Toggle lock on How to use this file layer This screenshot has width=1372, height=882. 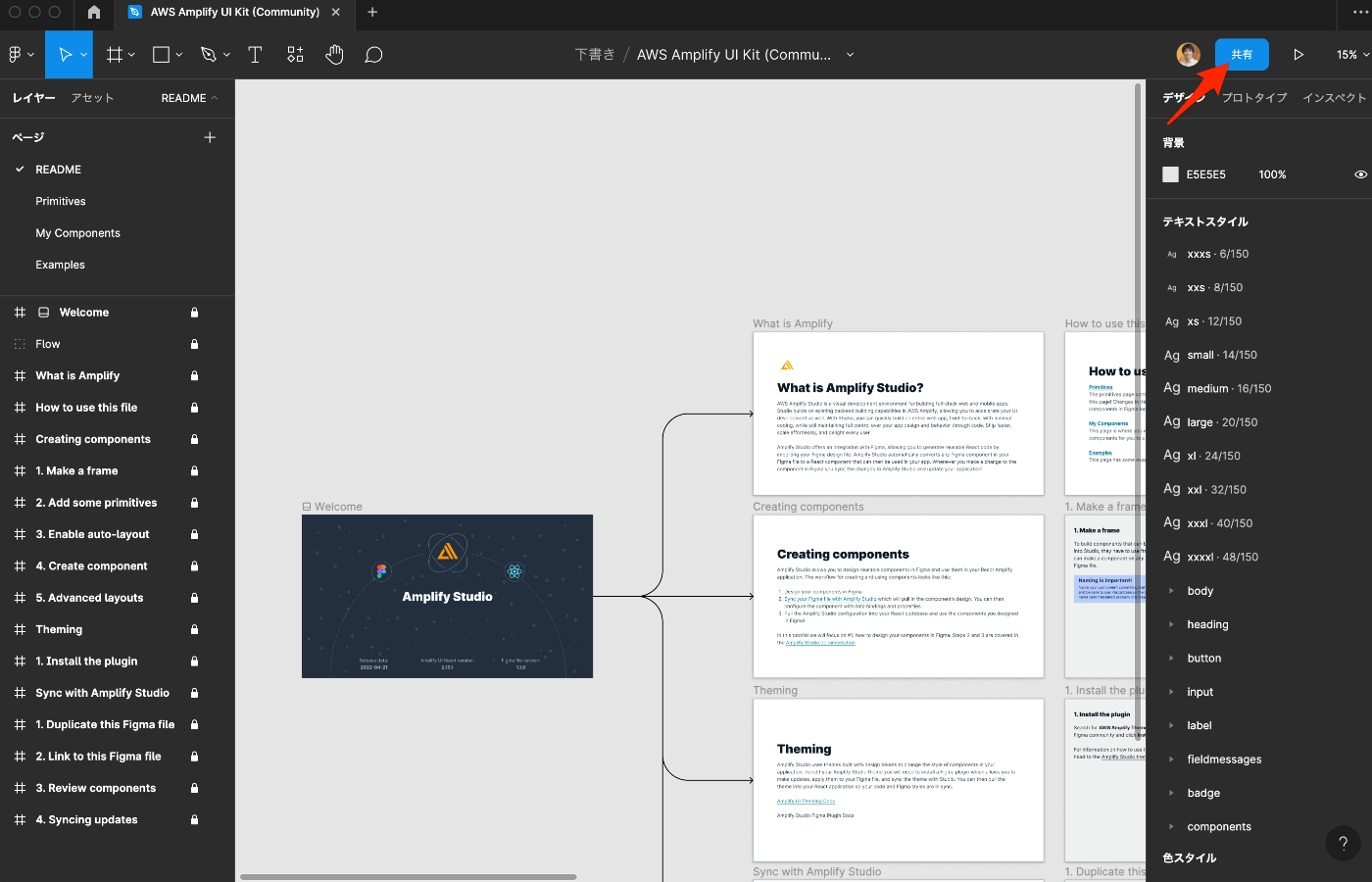(194, 408)
